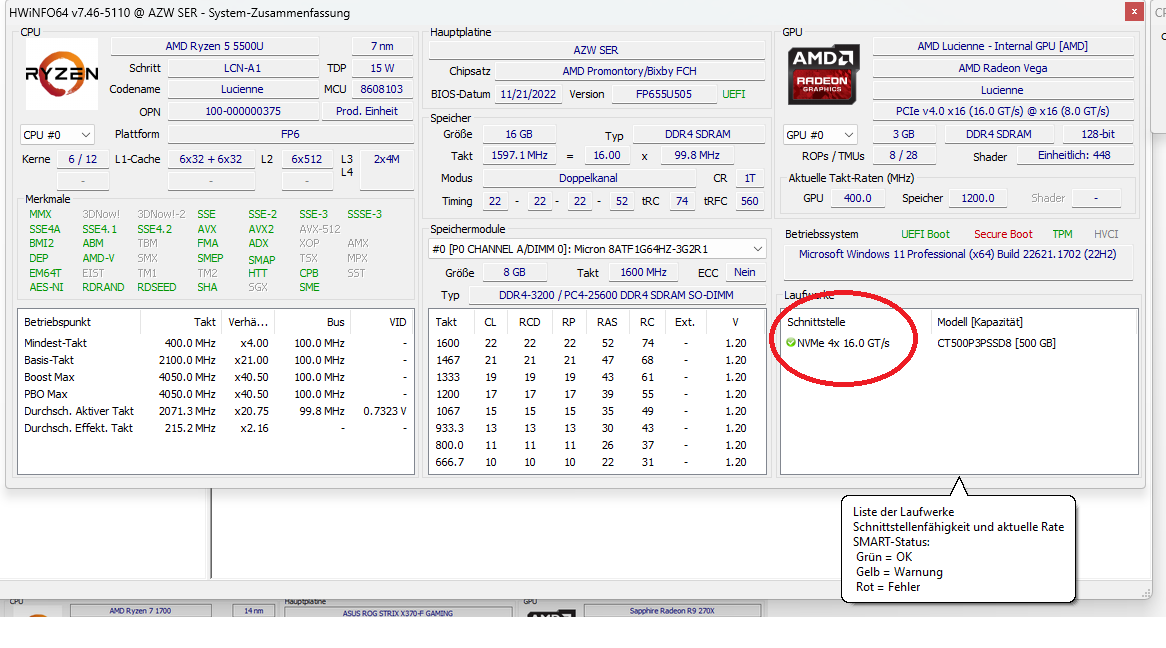Click the MCU 8608103 value
Screen dimensions: 1166x648
(382, 89)
